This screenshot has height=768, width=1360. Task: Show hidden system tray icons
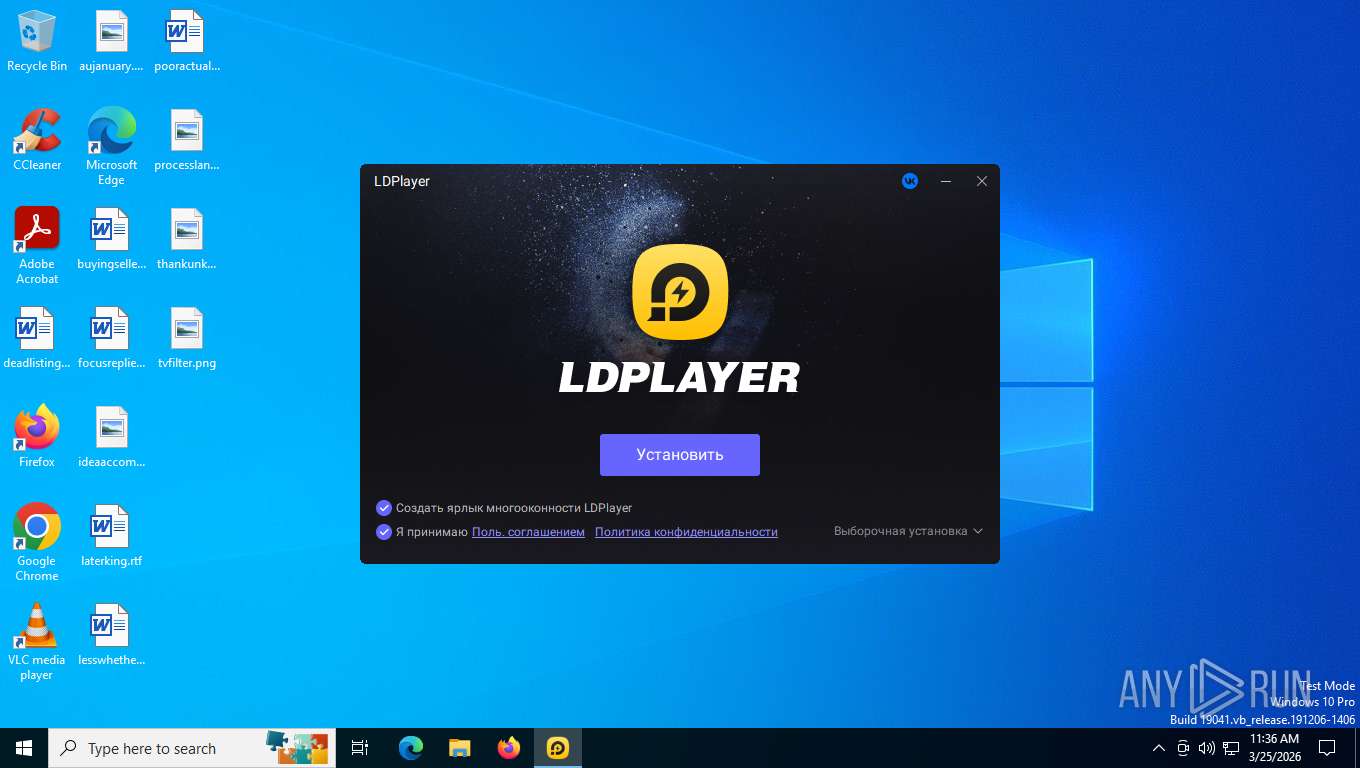pos(1159,748)
